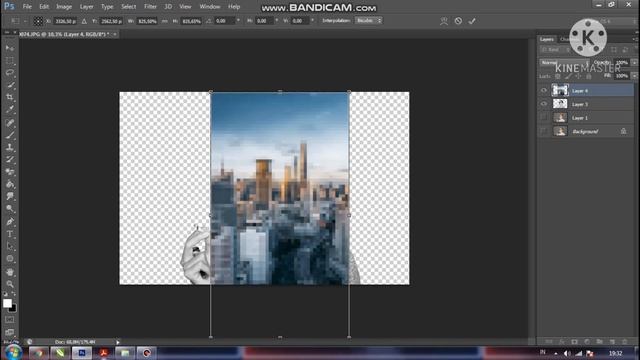
Task: Select the Healing Brush tool
Action: [10, 122]
